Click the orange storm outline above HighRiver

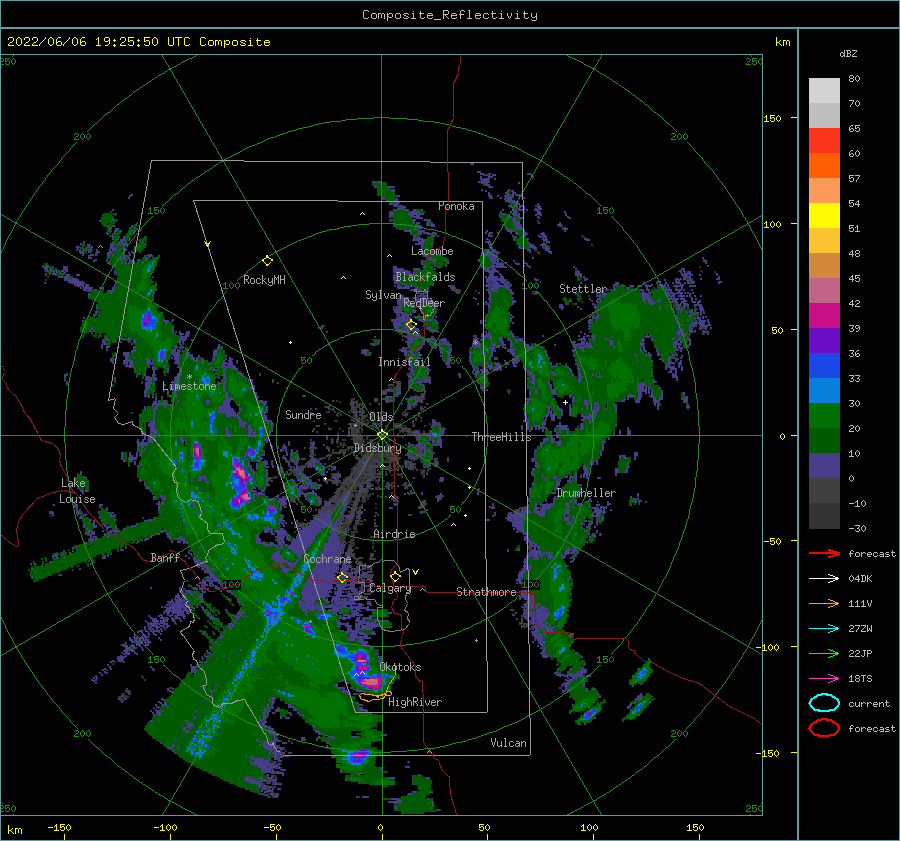(375, 696)
